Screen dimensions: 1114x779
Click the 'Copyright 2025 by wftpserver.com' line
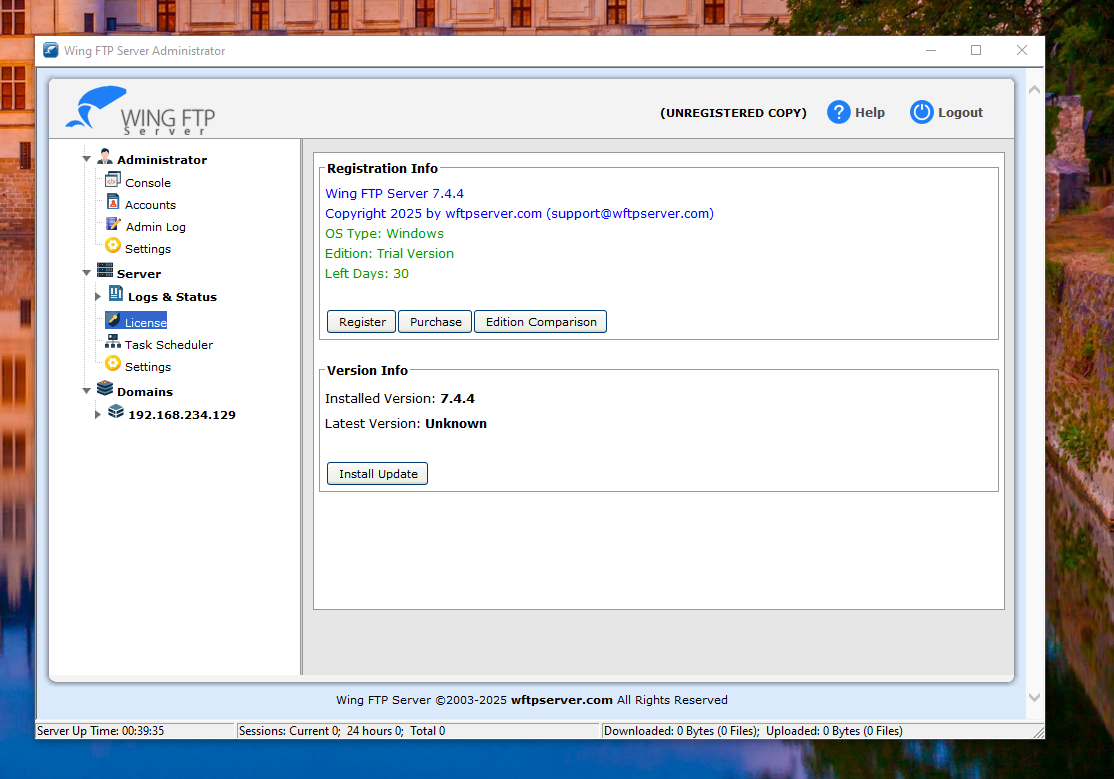click(x=519, y=213)
